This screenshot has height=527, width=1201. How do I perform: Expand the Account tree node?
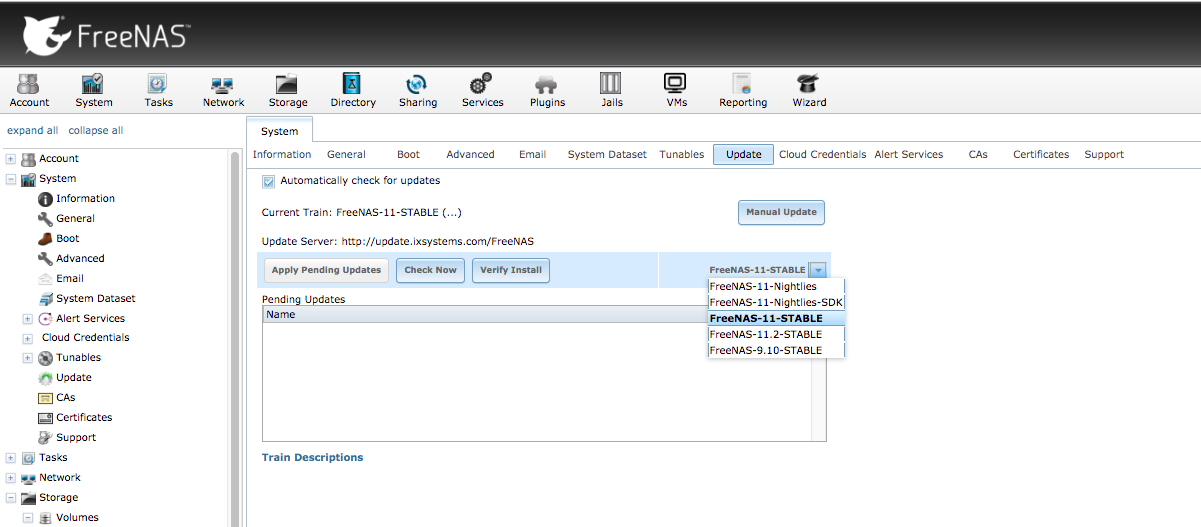pos(11,159)
